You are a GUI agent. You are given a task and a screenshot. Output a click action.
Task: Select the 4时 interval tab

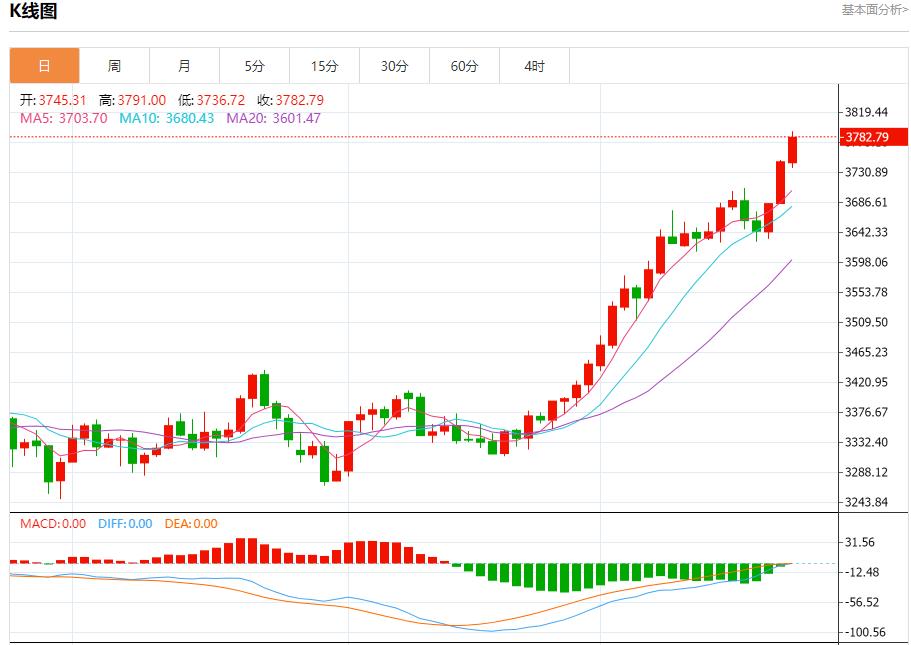pos(534,65)
